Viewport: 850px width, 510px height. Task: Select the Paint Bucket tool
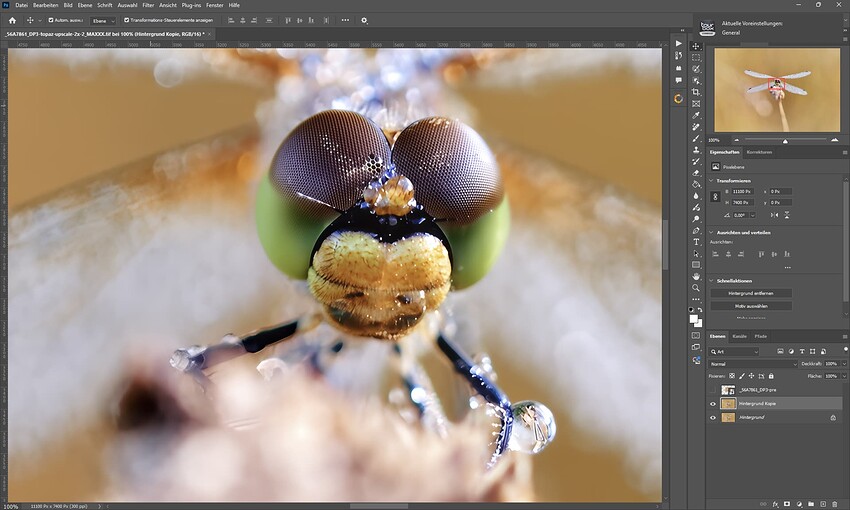696,185
